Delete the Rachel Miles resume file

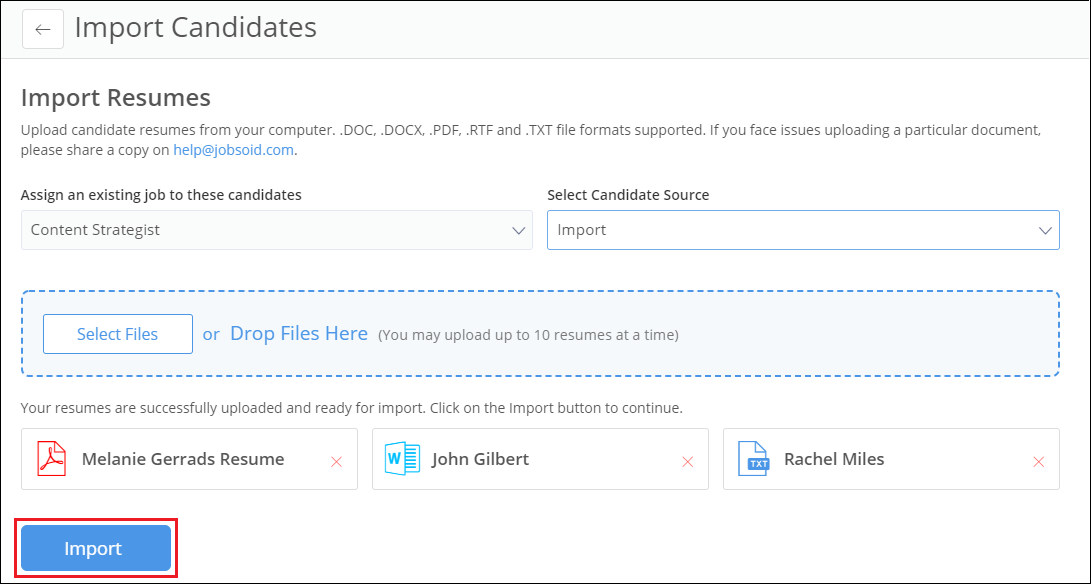(1038, 461)
